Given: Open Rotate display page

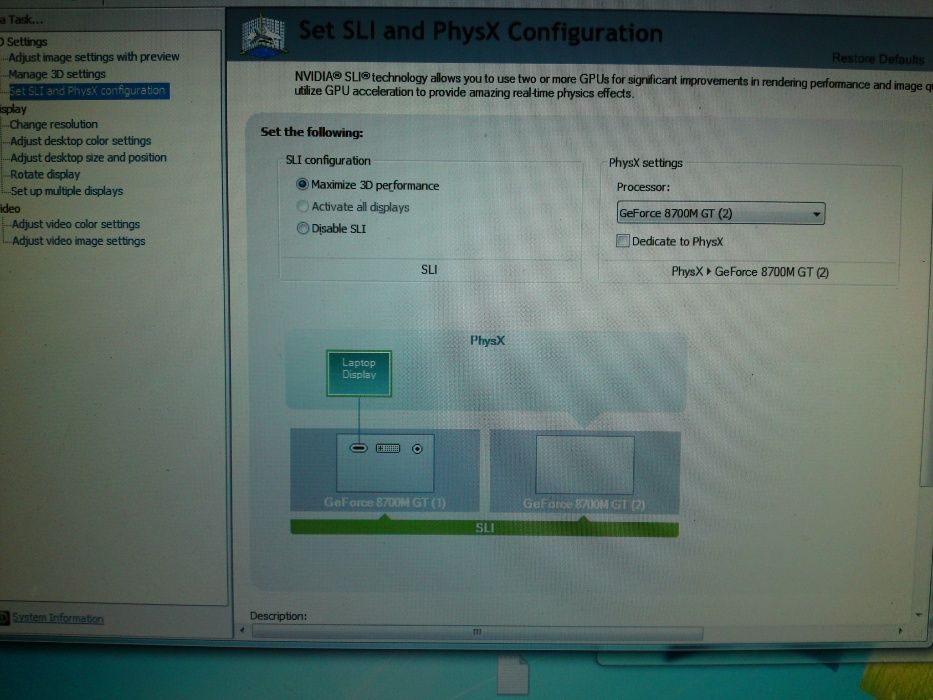Looking at the screenshot, I should (45, 174).
